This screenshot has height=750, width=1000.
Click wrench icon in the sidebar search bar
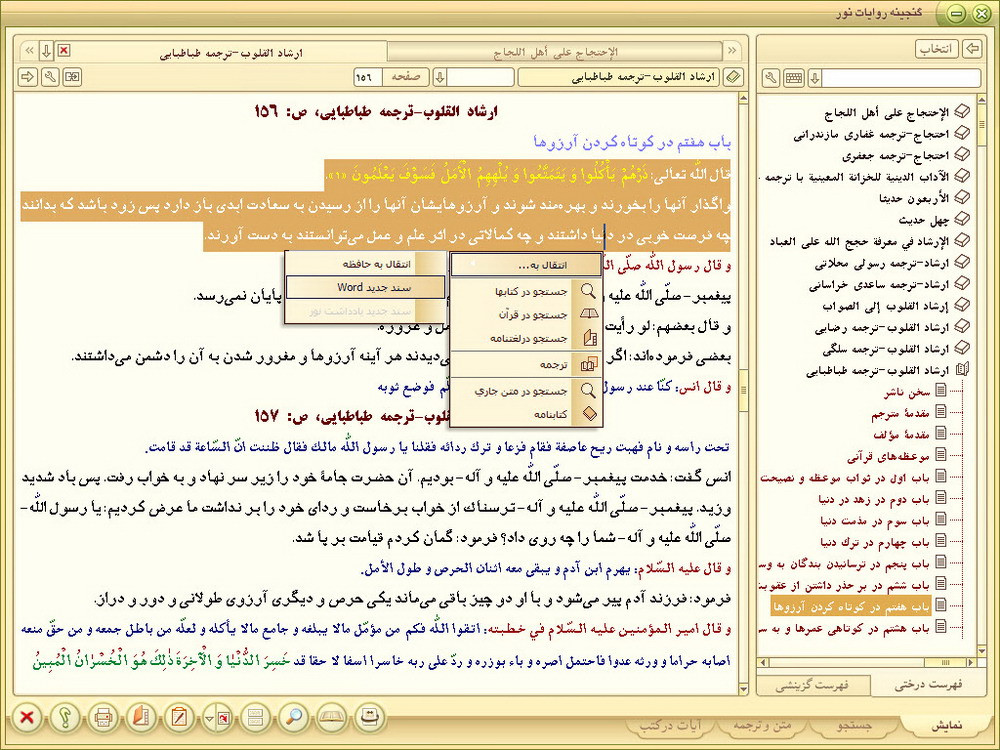pyautogui.click(x=771, y=78)
